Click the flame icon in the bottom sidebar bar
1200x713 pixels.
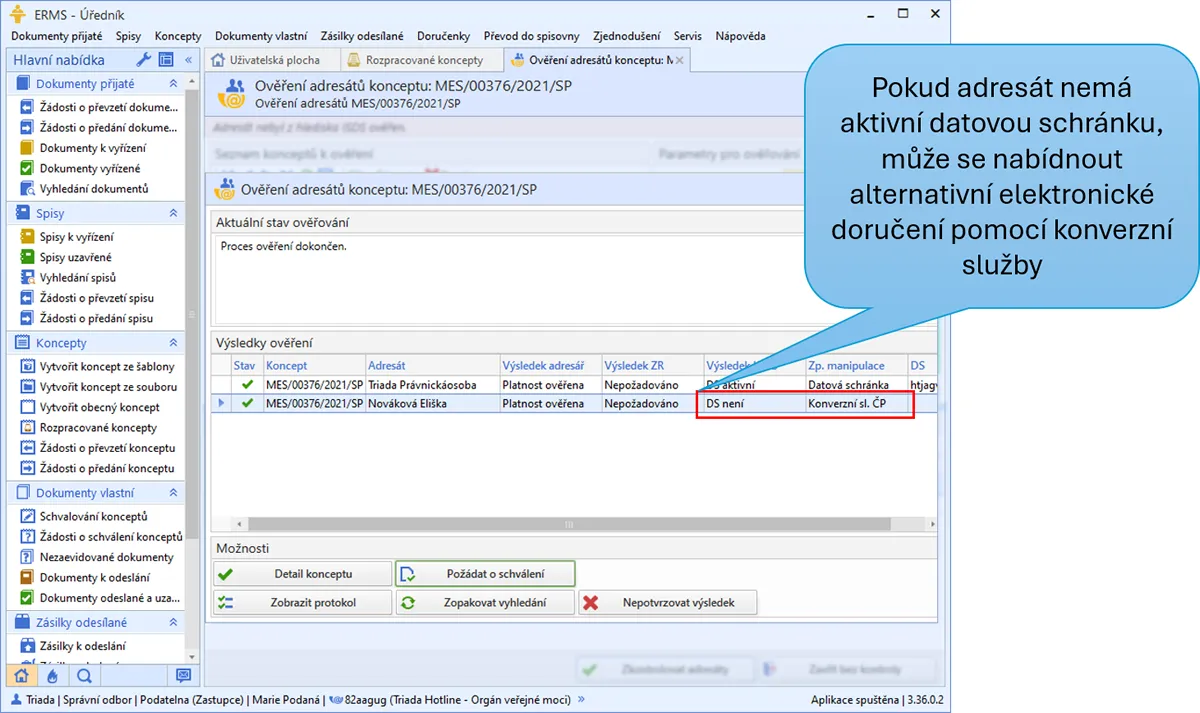52,675
